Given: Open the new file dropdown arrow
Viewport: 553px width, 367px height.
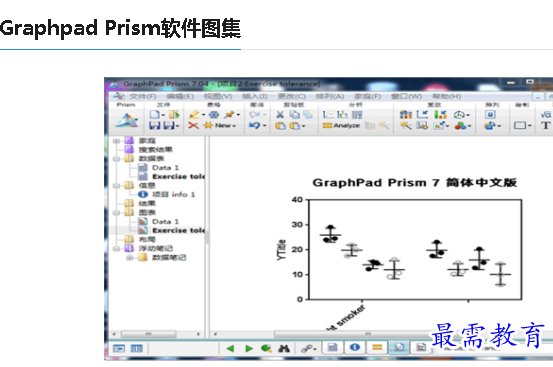Looking at the screenshot, I should pos(163,115).
